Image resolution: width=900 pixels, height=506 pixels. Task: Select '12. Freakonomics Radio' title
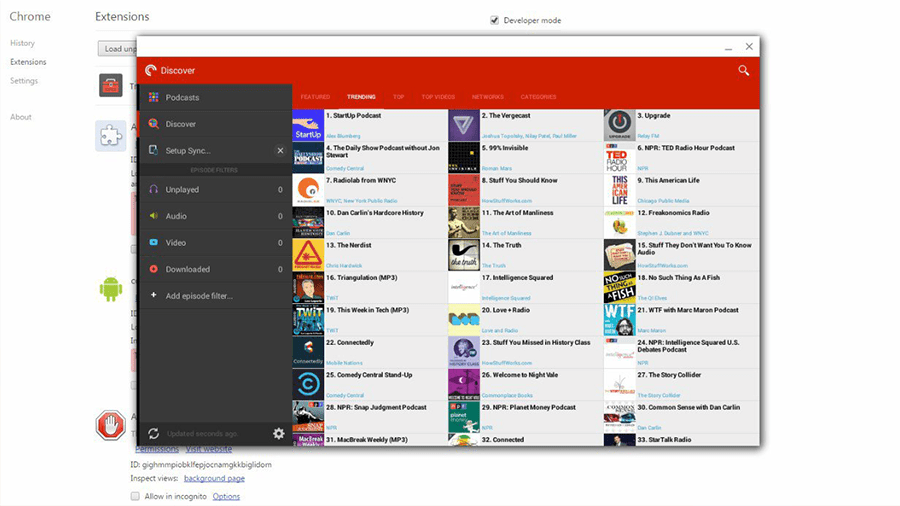(673, 213)
